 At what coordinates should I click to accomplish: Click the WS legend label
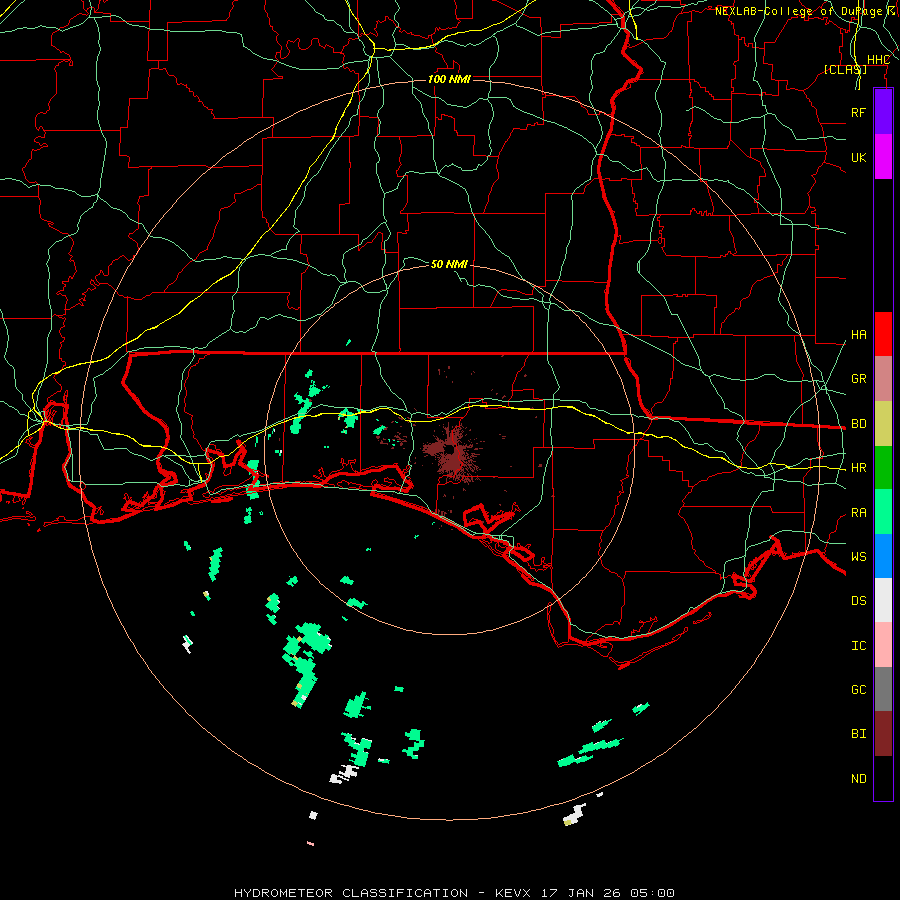tap(858, 557)
